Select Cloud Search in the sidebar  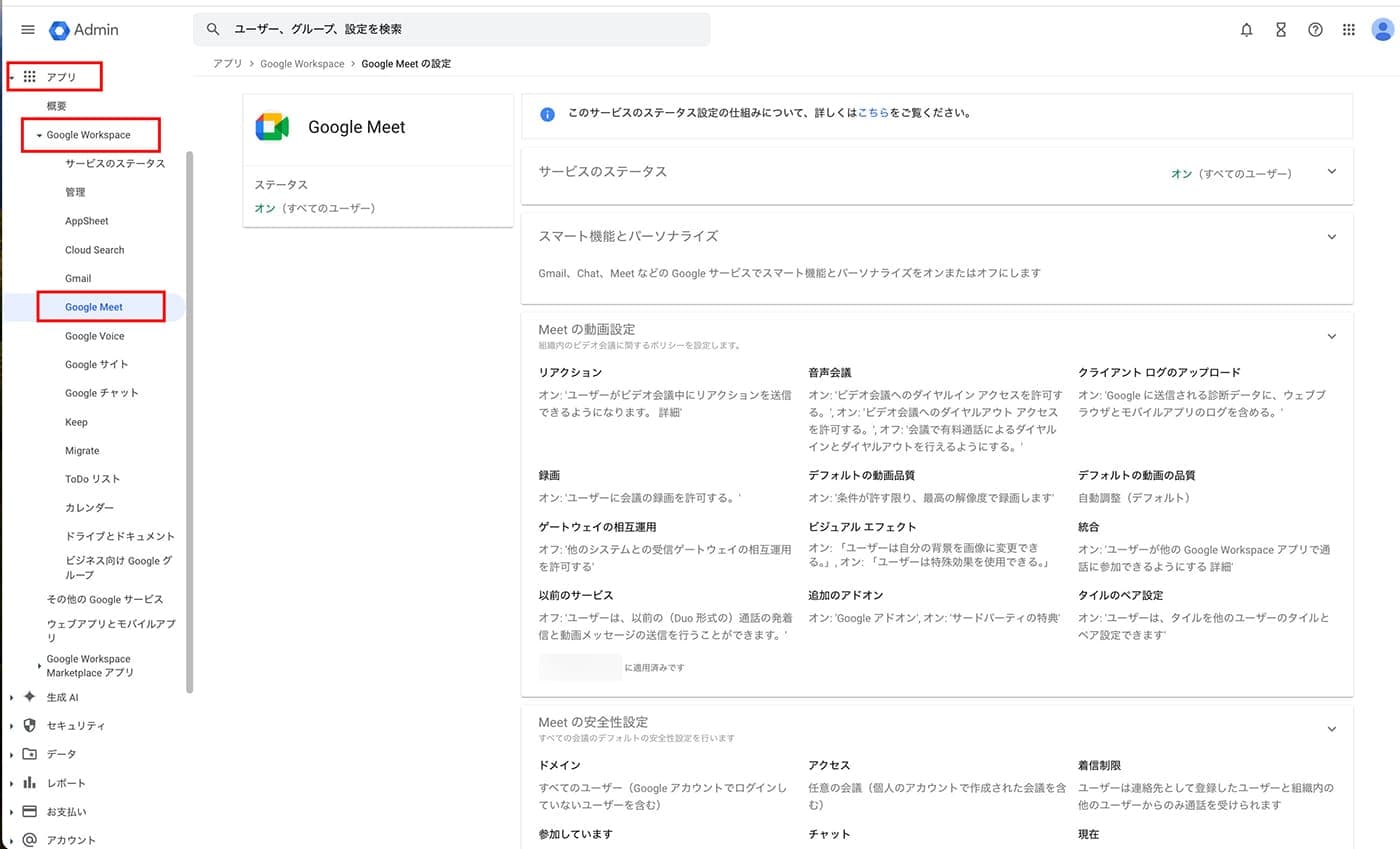click(95, 250)
